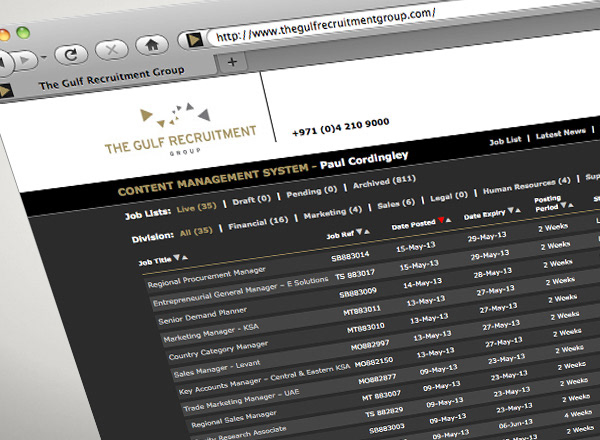Sort Job Ref column descending arrow

[x=359, y=232]
